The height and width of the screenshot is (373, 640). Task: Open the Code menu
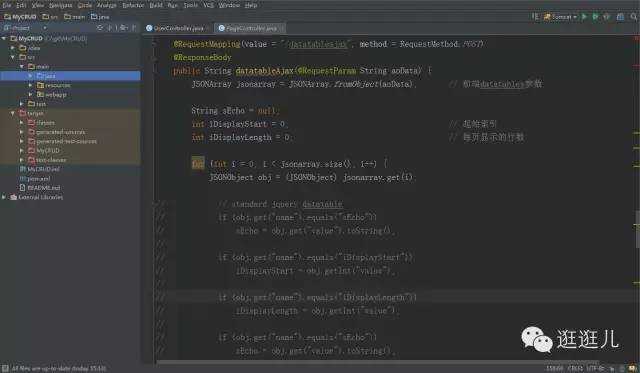84,5
